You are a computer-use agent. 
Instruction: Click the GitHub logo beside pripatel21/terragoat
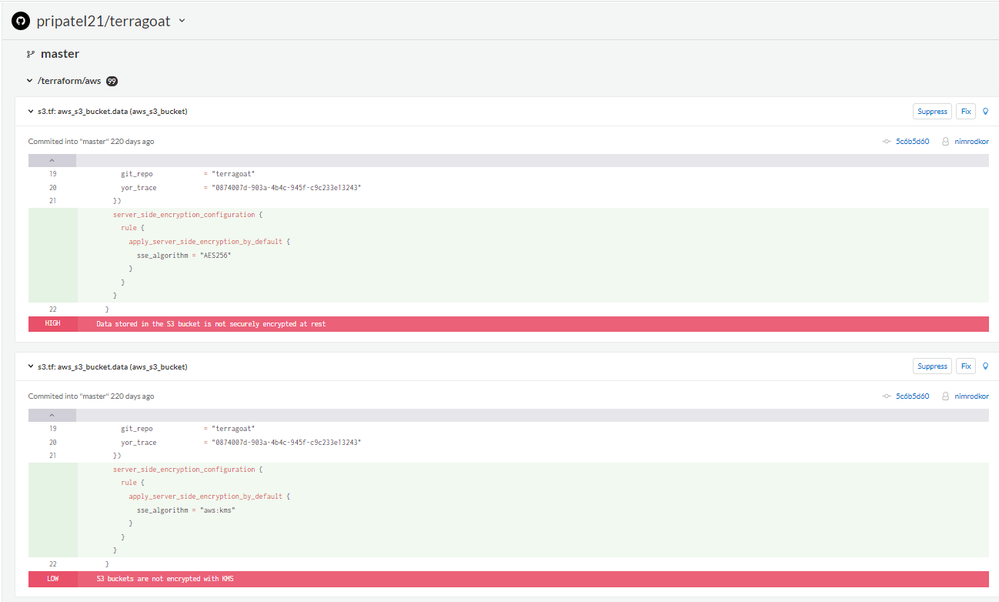click(20, 20)
